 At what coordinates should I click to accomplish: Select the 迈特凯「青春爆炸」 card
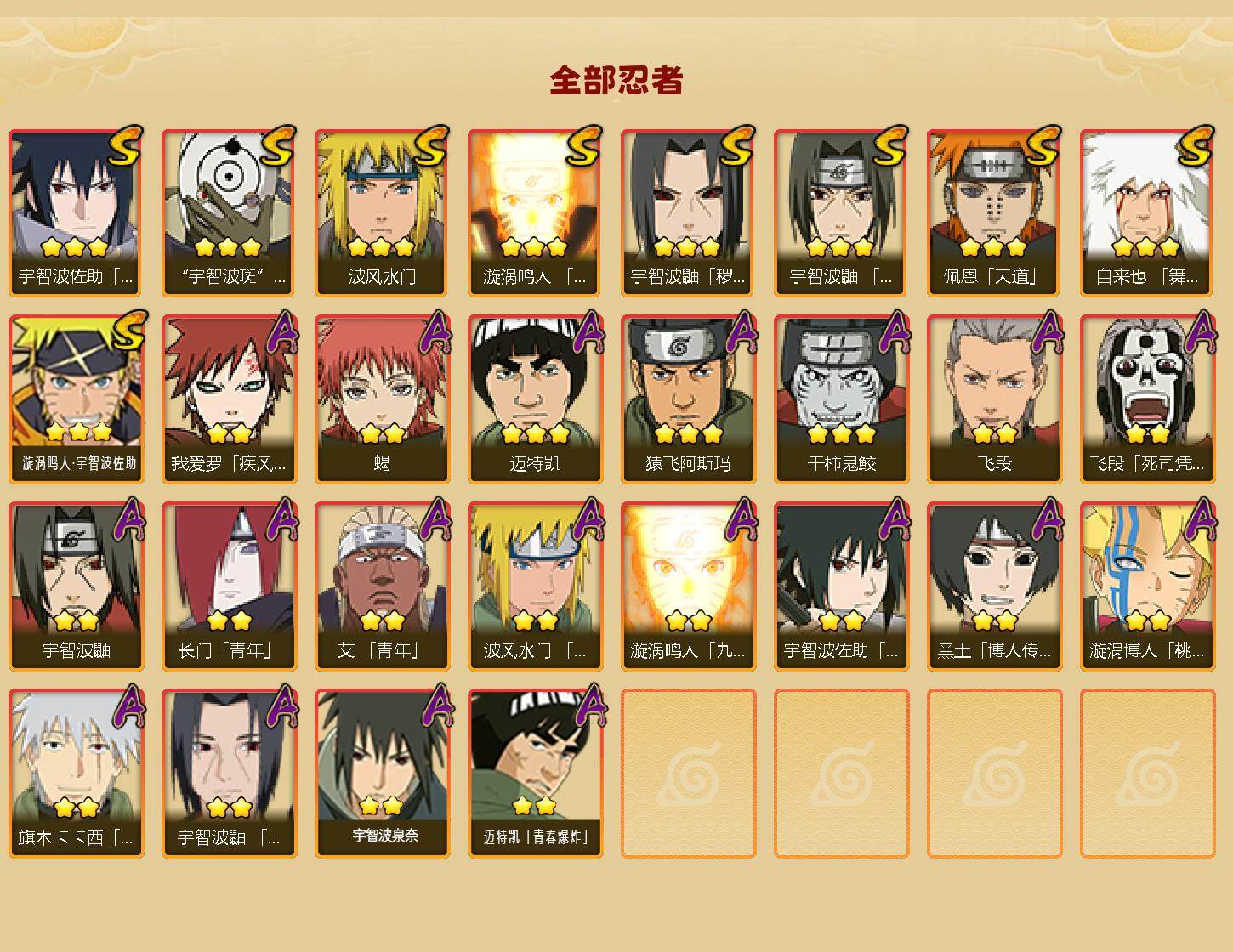[535, 773]
